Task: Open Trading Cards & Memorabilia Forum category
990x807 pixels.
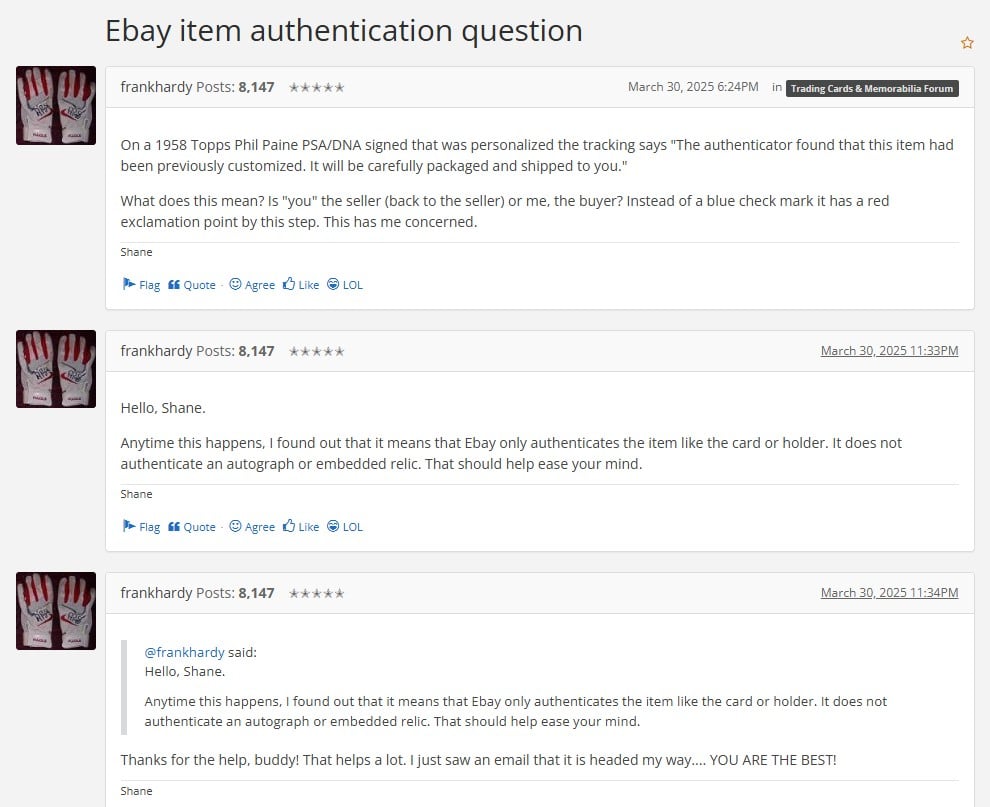Action: pos(872,88)
